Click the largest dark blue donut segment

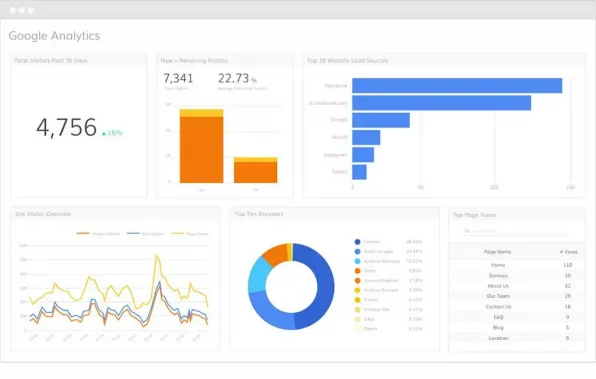[325, 285]
